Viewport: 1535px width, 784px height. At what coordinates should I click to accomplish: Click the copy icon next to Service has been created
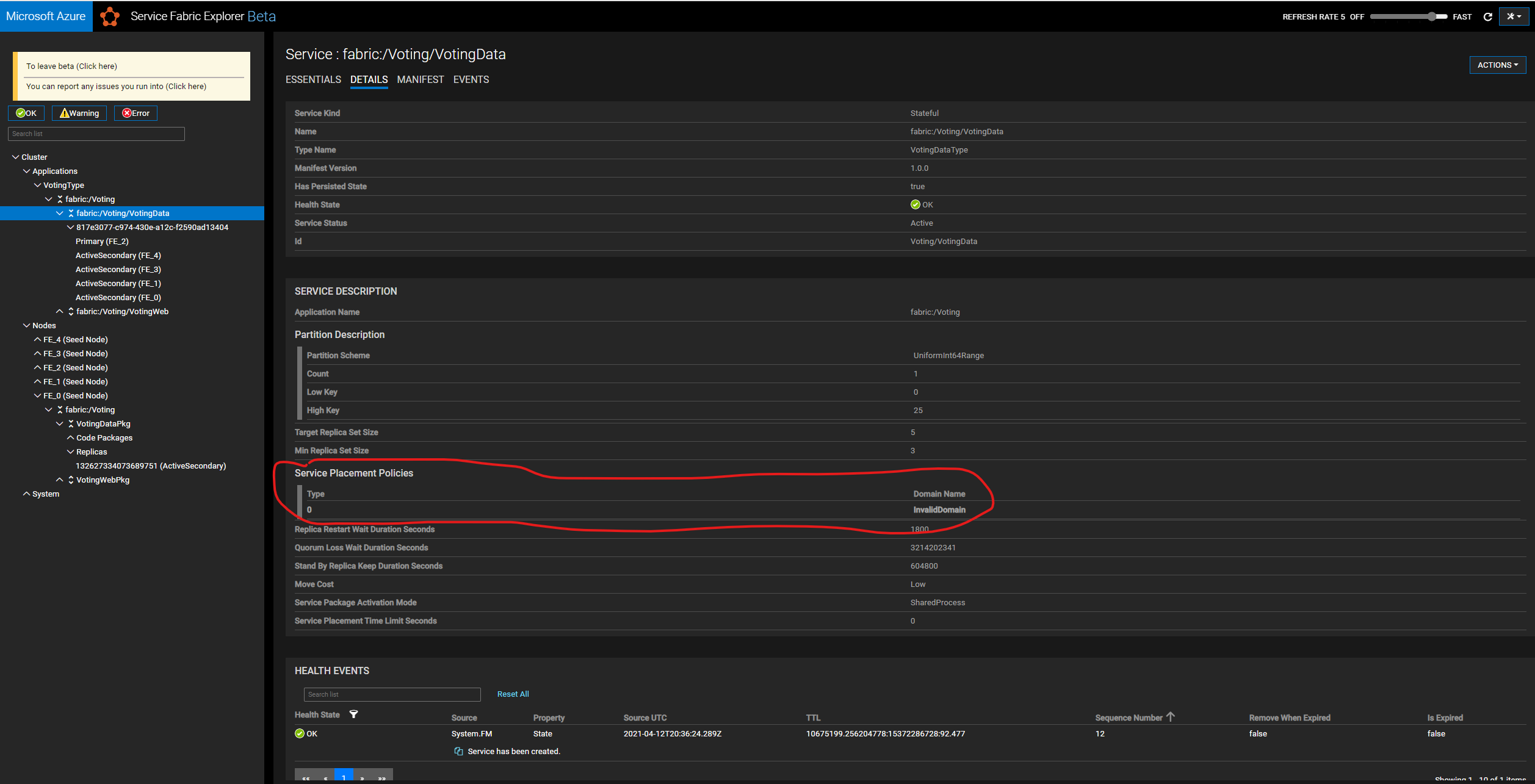[458, 751]
